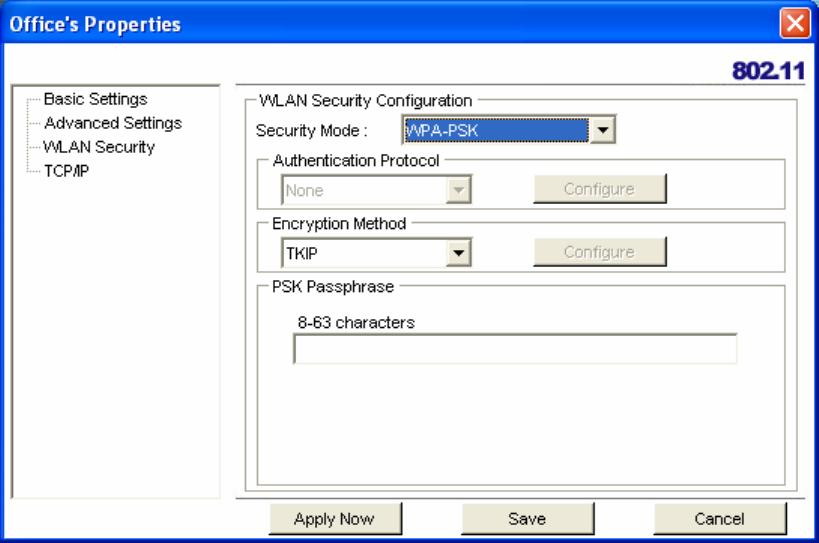819x543 pixels.
Task: Save the WLAN security settings
Action: click(x=527, y=519)
